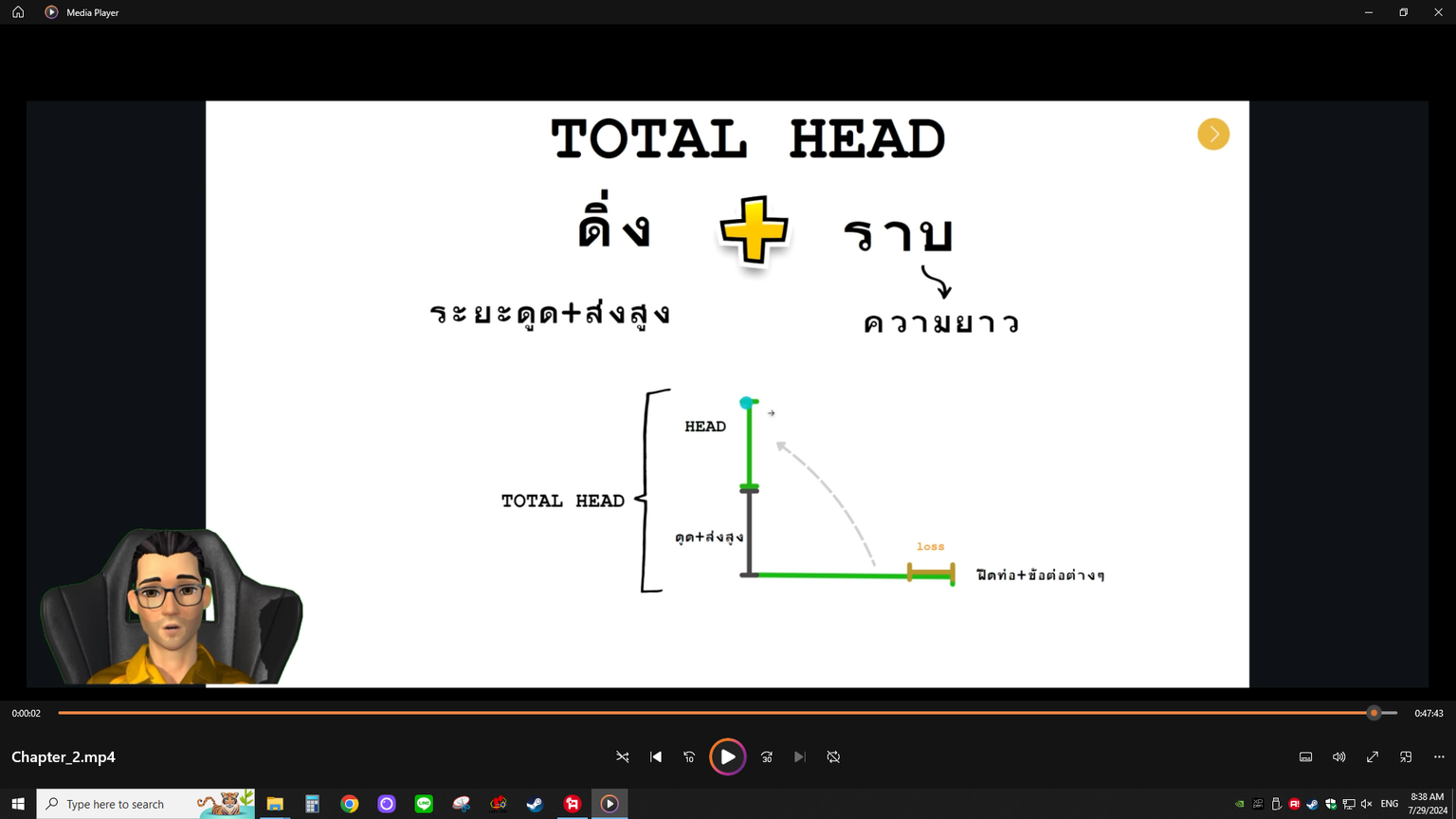The width and height of the screenshot is (1456, 819).
Task: Launch Steam from the taskbar
Action: 535,804
